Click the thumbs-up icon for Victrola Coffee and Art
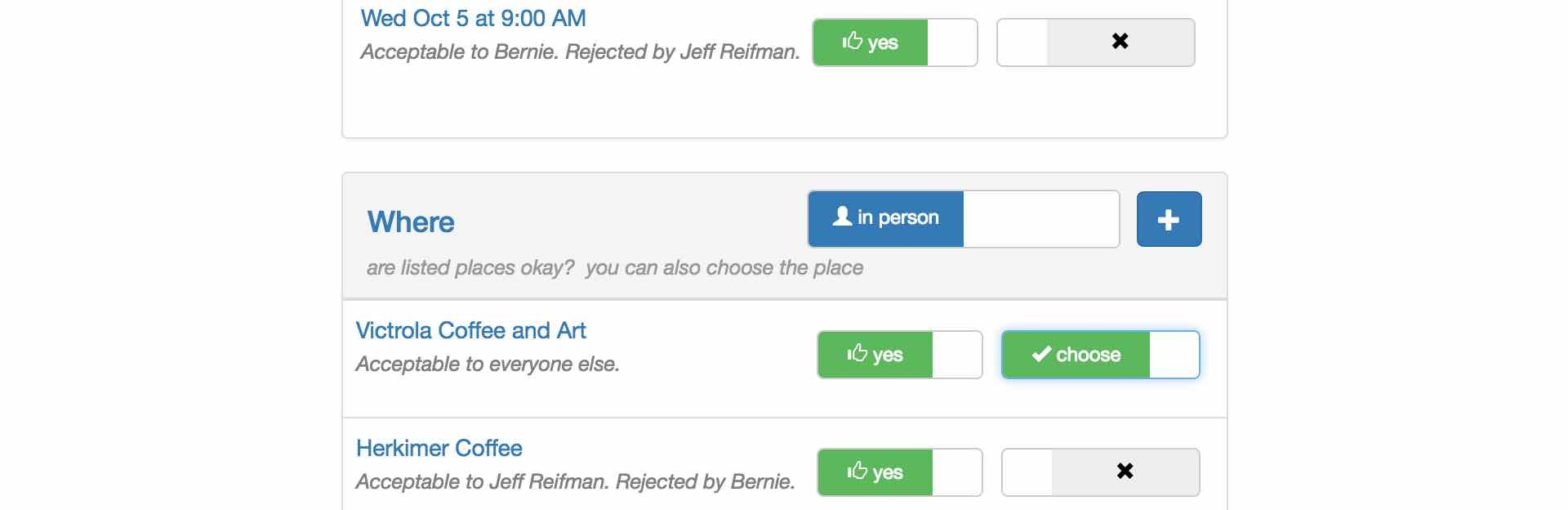Screen dimensions: 1568x510 pos(857,353)
